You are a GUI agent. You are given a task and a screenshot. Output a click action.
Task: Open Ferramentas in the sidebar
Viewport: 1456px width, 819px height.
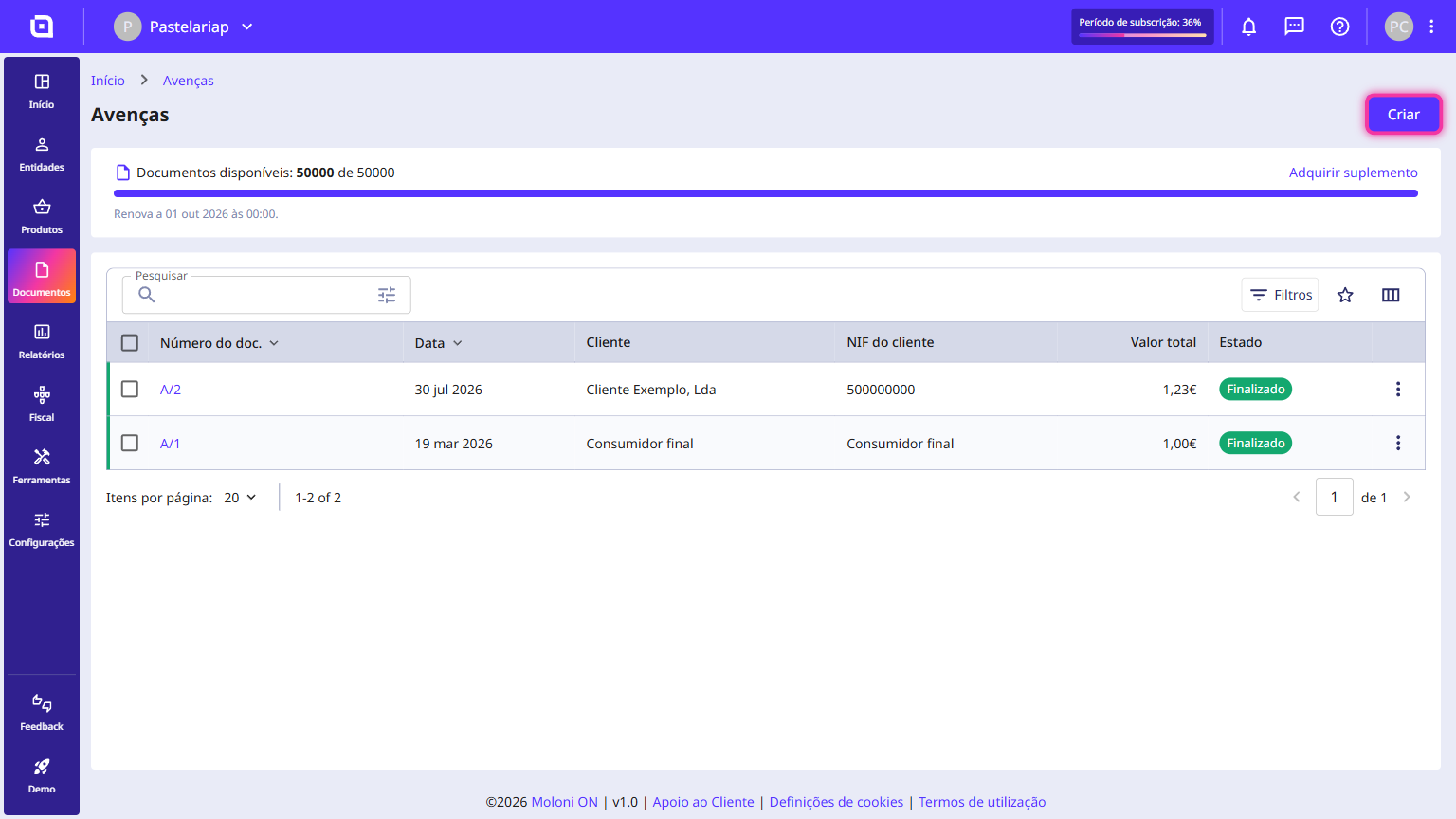(42, 466)
